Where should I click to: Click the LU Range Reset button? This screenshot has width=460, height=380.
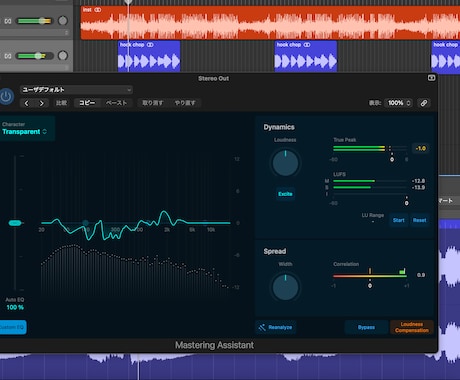point(419,220)
